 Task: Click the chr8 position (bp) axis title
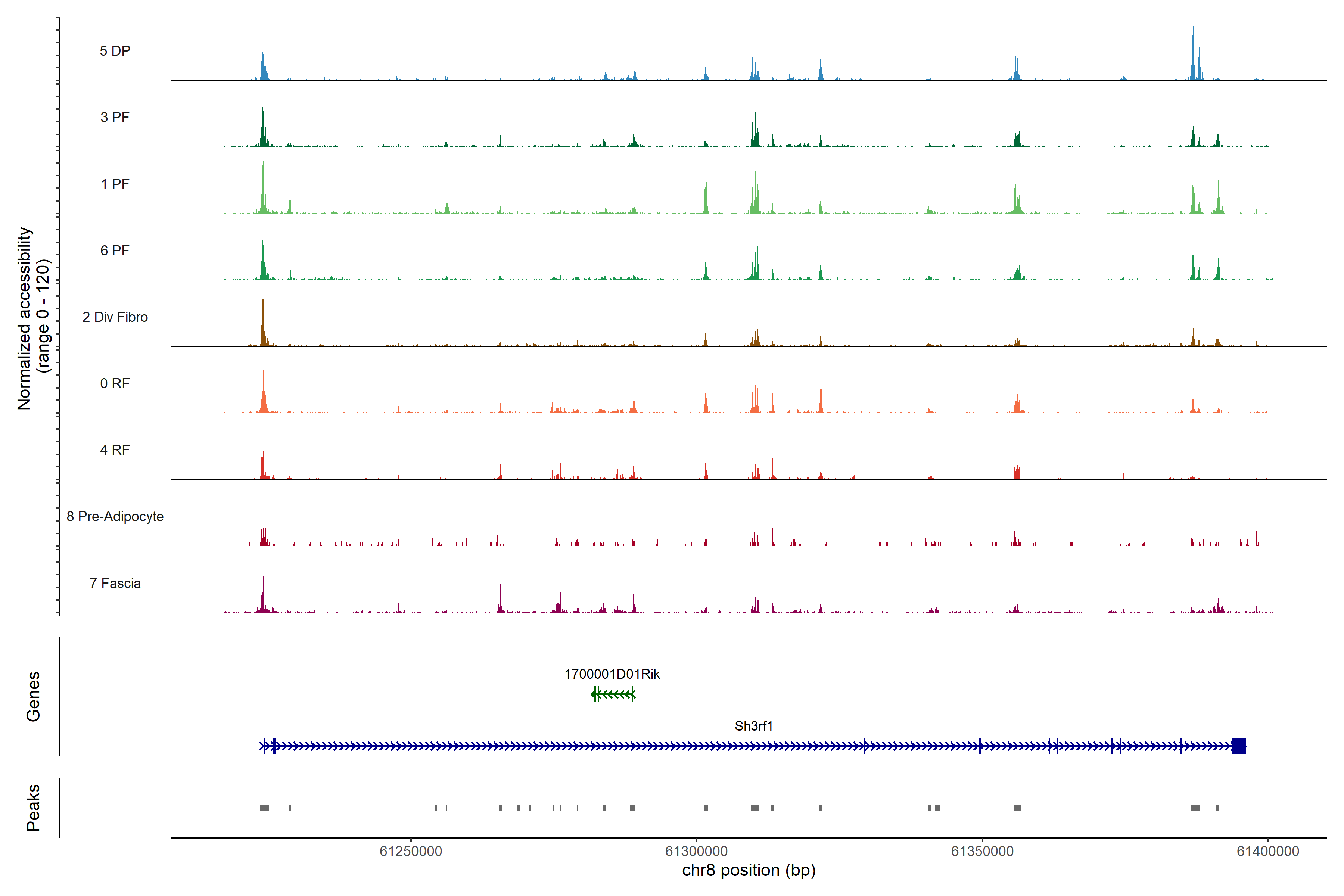pyautogui.click(x=749, y=870)
